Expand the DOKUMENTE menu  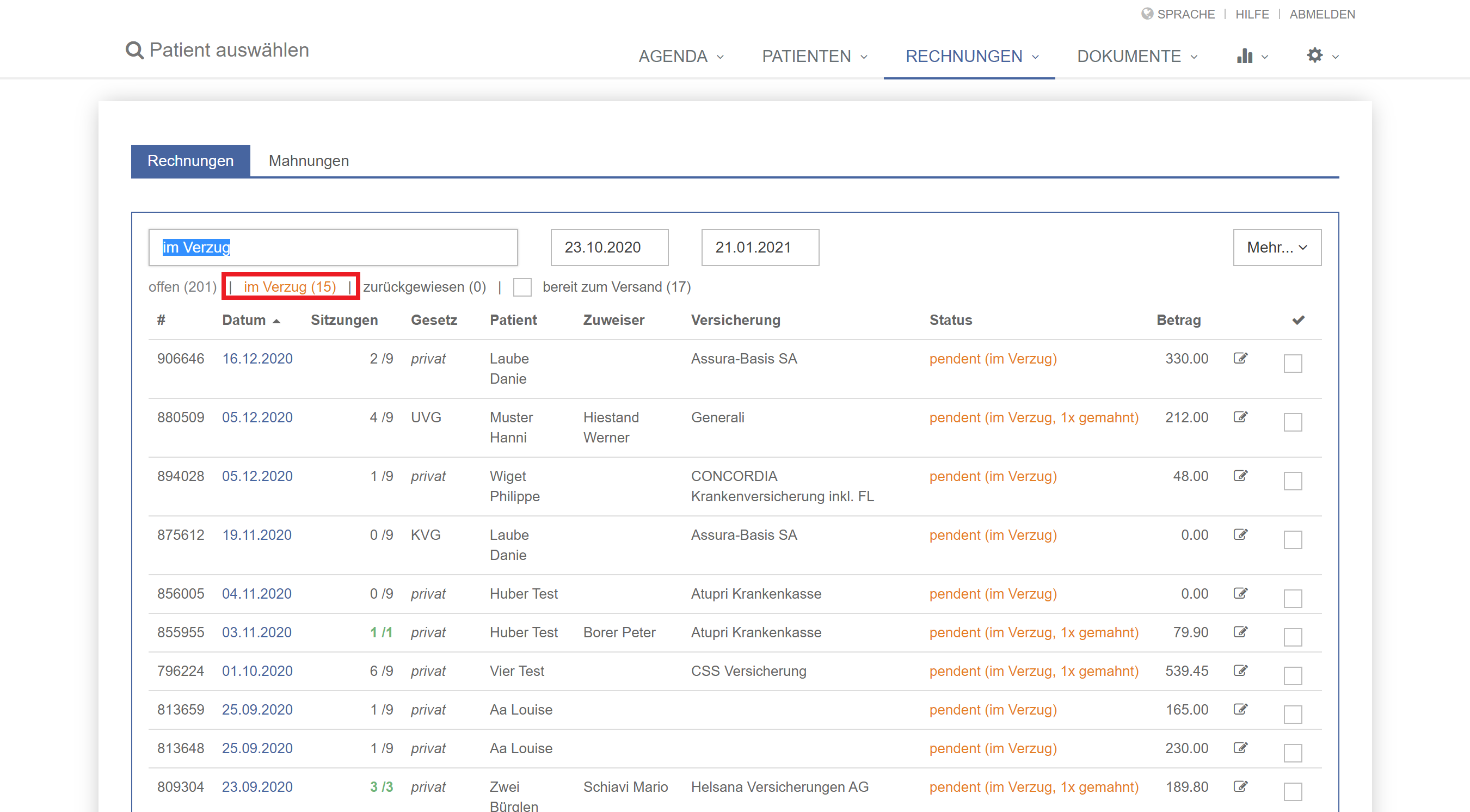tap(1137, 56)
